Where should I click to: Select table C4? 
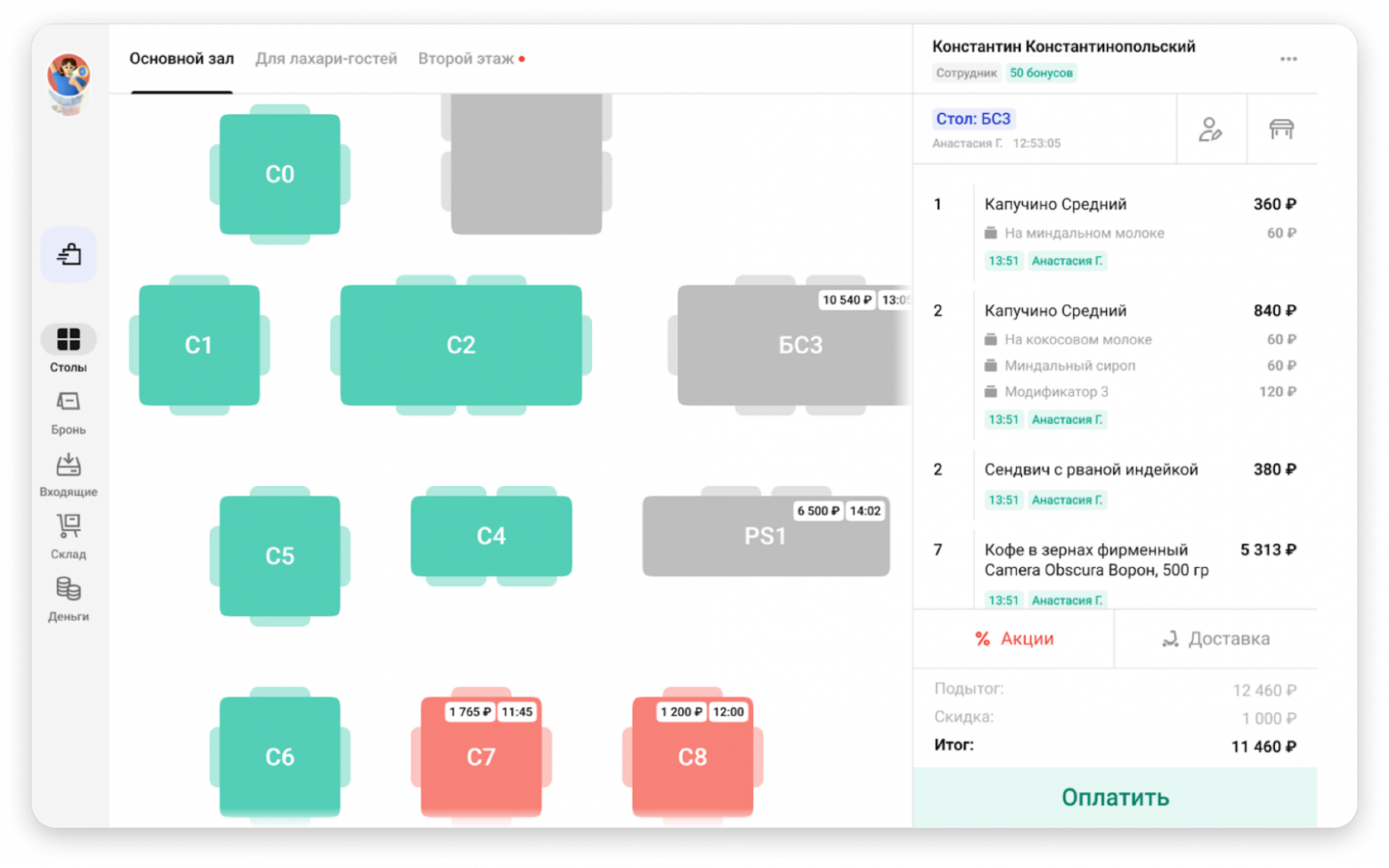(x=491, y=536)
